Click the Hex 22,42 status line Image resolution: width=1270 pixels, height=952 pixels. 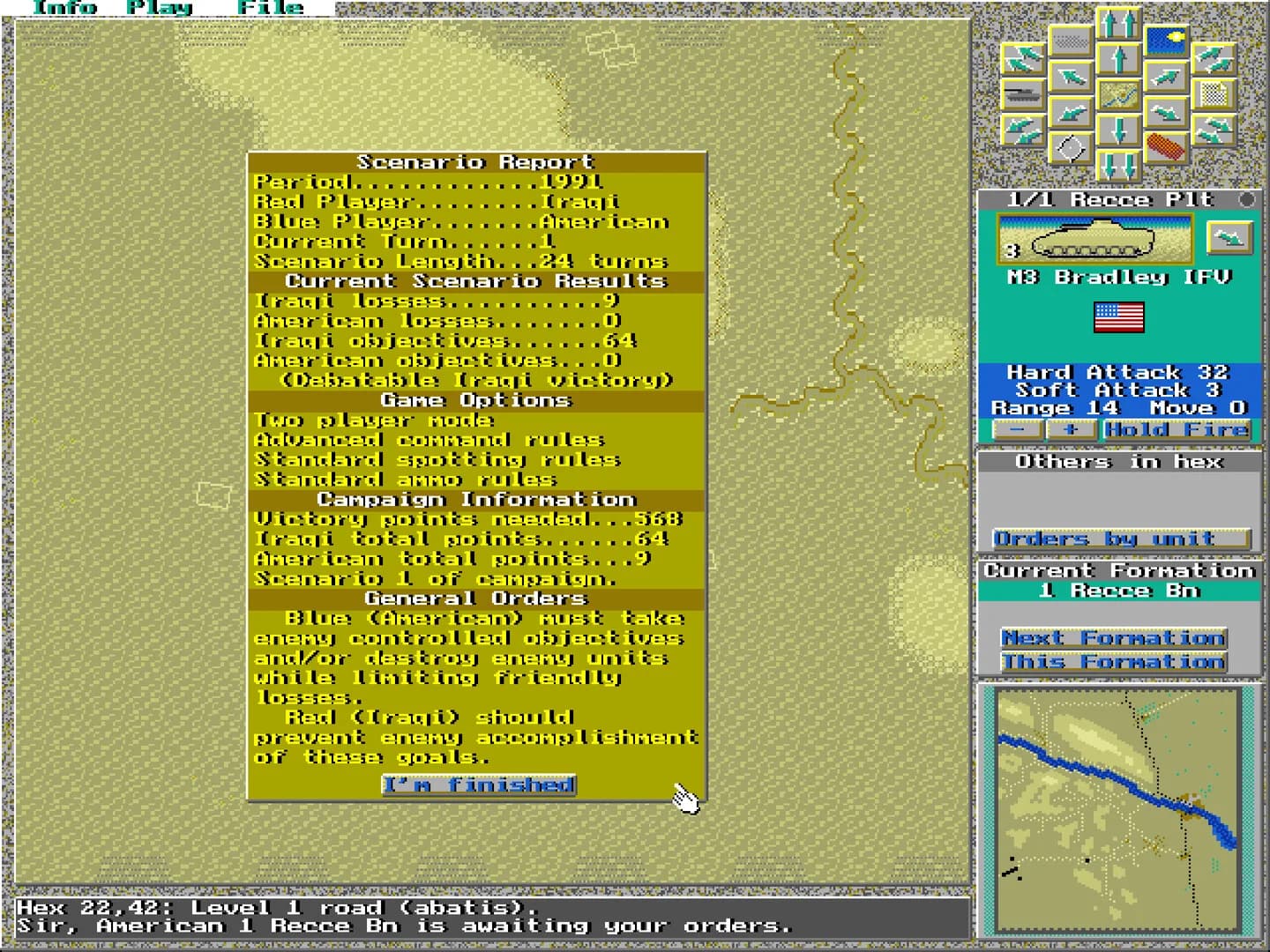(278, 907)
